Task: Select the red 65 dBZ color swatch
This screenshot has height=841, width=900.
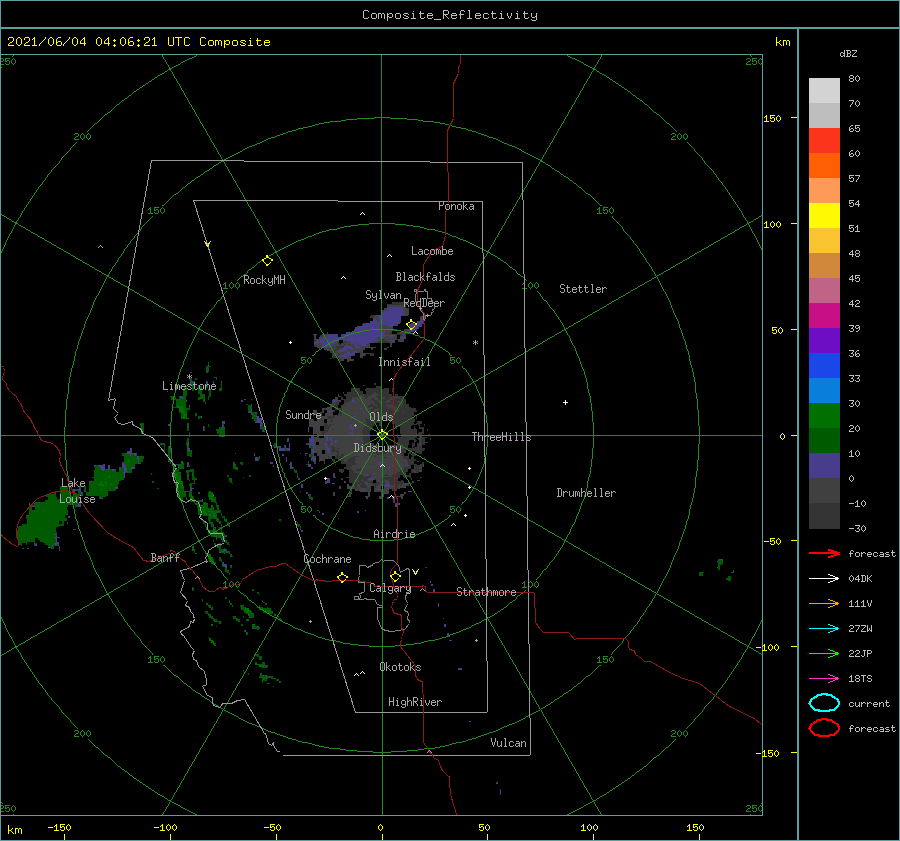Action: (824, 141)
